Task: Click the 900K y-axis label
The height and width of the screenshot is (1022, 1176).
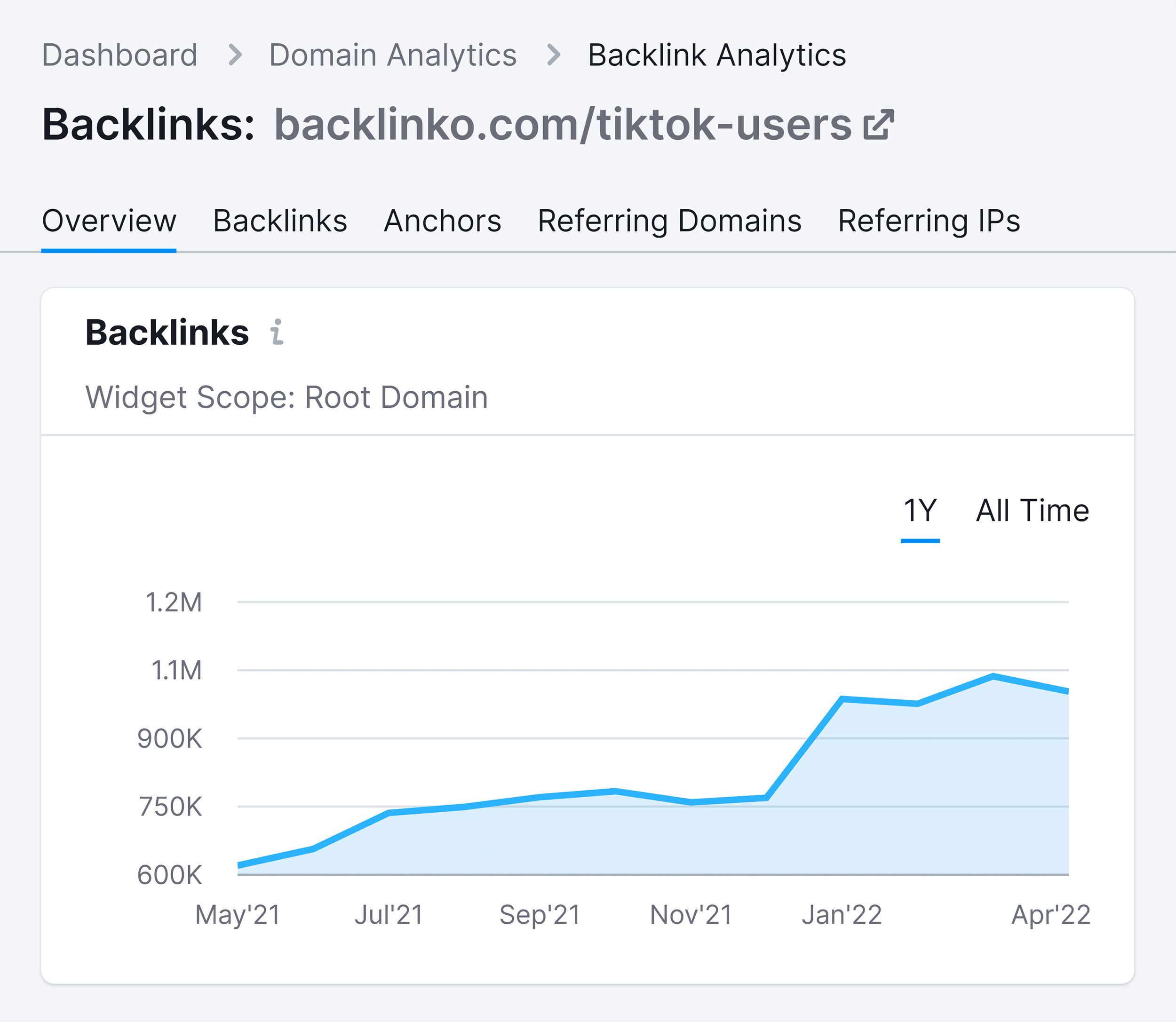Action: [x=169, y=739]
